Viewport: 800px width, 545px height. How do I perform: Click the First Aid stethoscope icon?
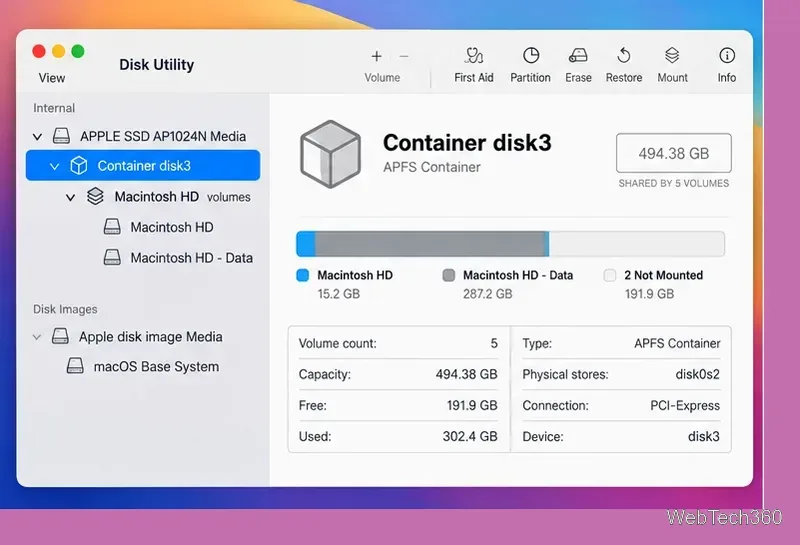click(474, 55)
